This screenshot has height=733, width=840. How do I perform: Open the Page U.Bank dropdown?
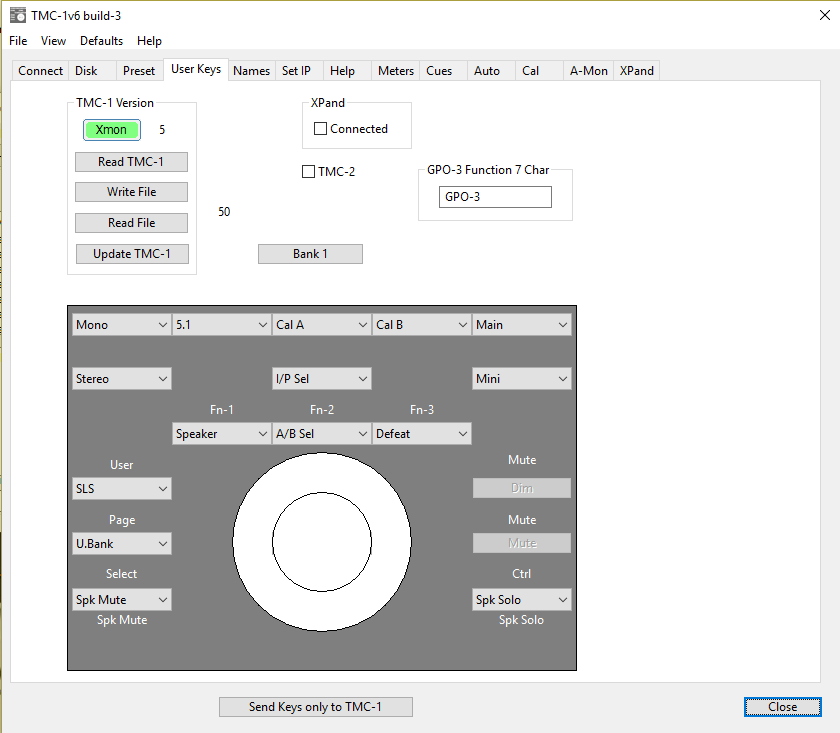coord(121,543)
